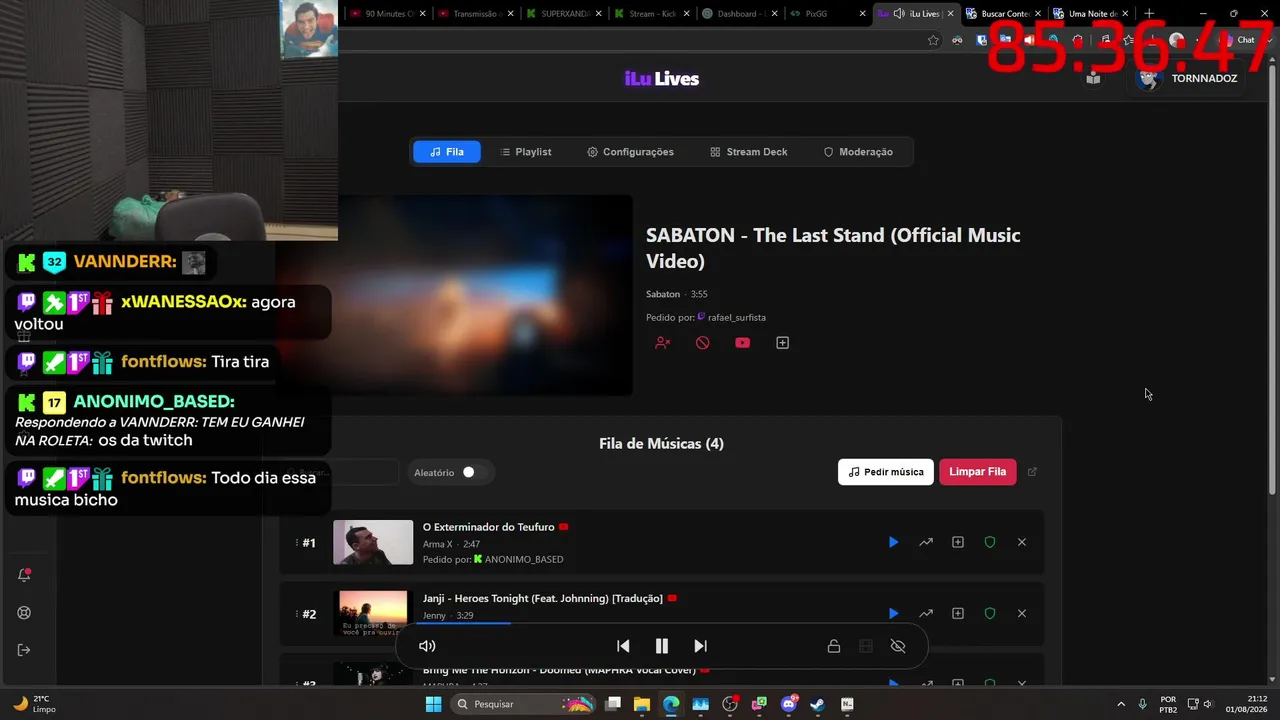1280x720 pixels.
Task: Add O Exterminador do Teufuro to playlist
Action: (958, 542)
